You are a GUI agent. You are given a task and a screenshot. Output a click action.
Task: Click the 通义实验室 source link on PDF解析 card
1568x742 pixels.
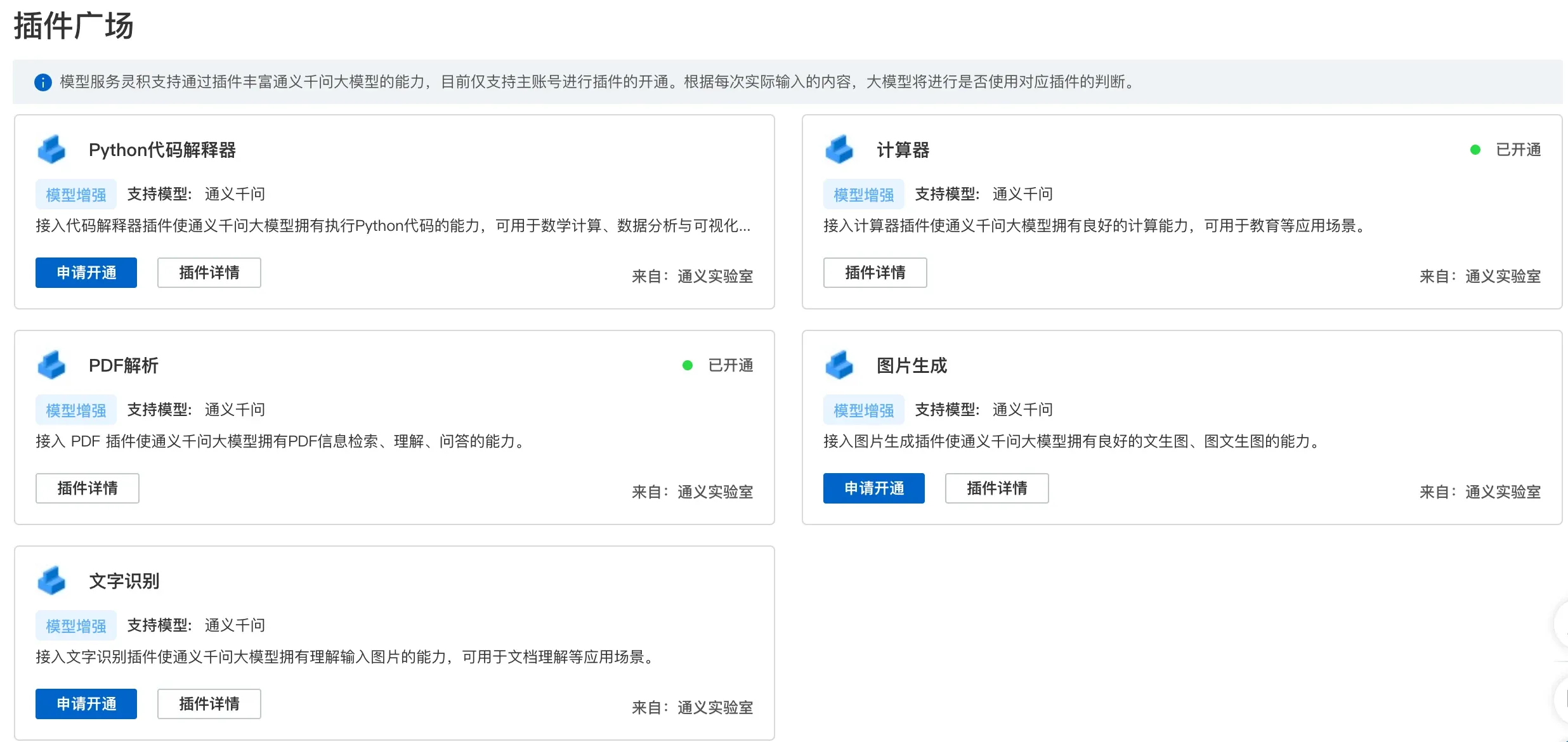pos(714,491)
